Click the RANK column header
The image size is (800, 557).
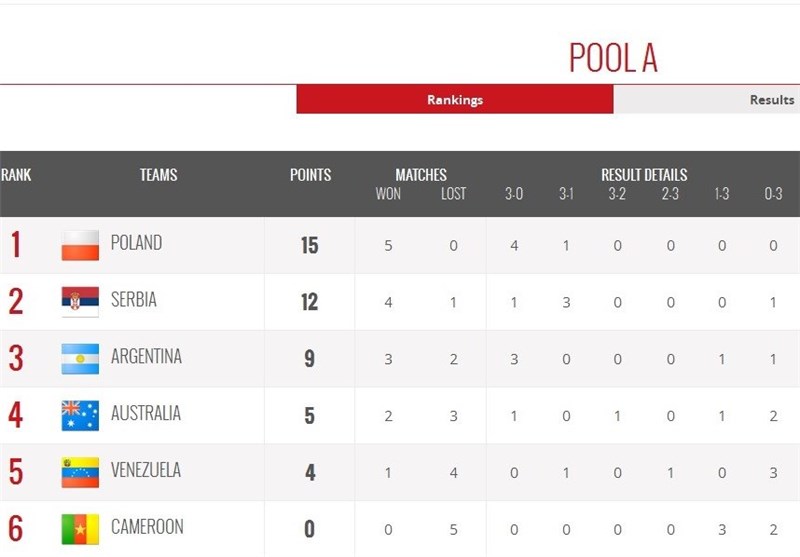pyautogui.click(x=16, y=175)
